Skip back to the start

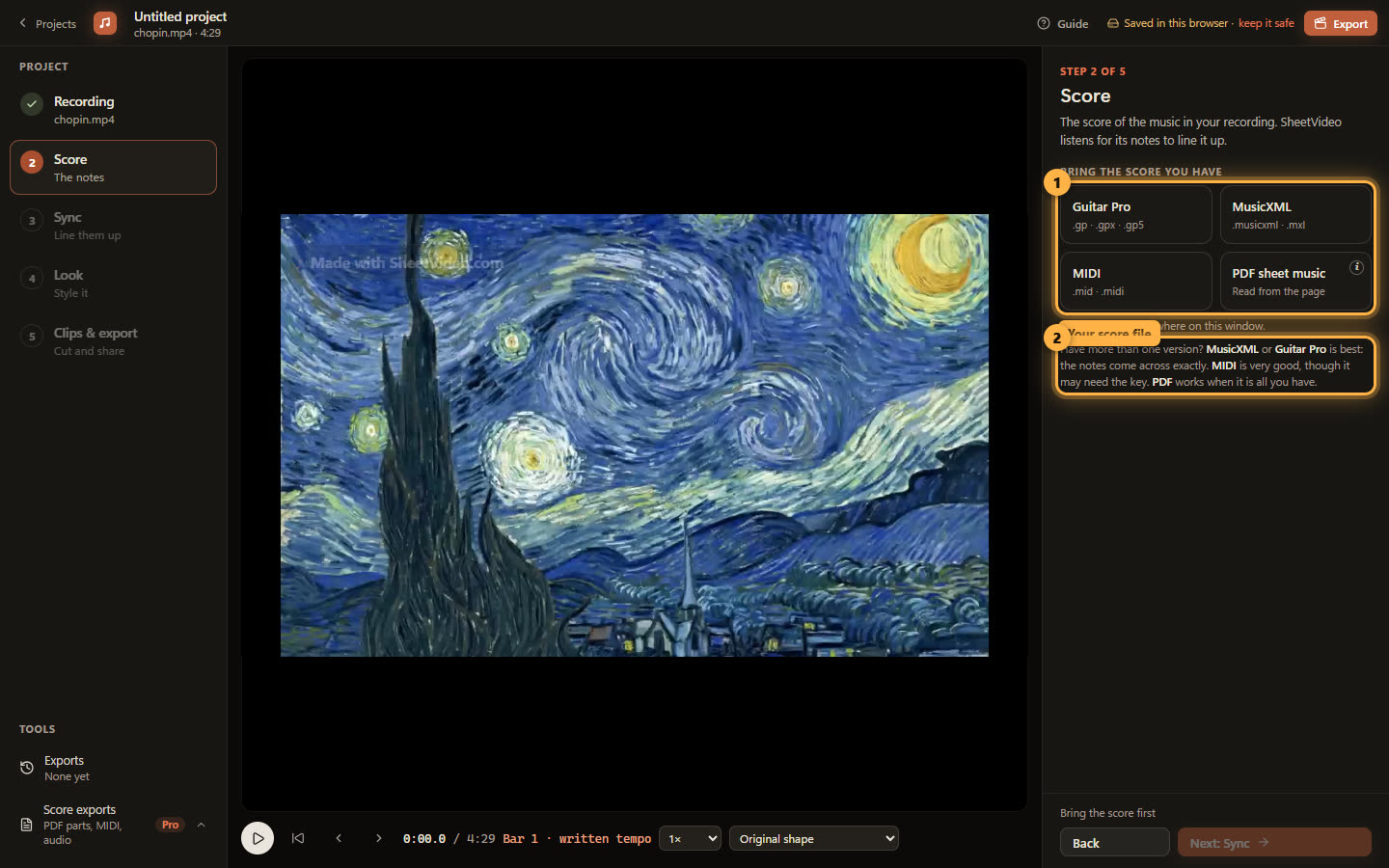pos(298,838)
